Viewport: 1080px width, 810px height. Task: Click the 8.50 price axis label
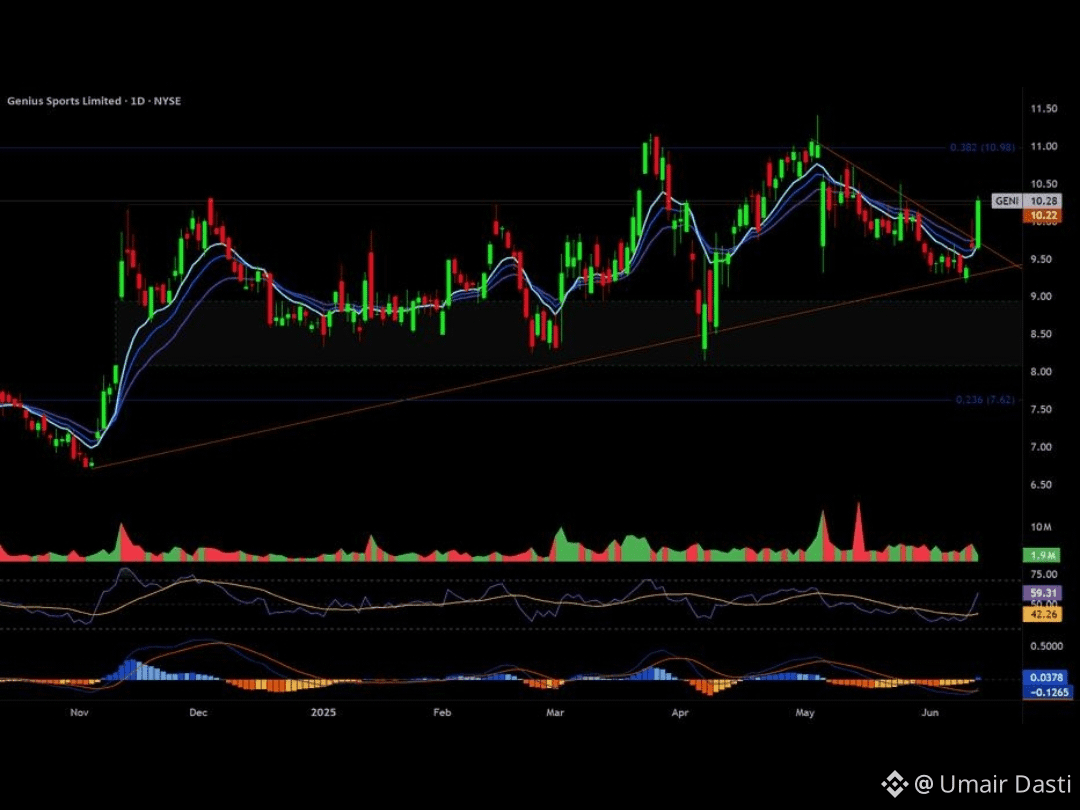pyautogui.click(x=1041, y=334)
